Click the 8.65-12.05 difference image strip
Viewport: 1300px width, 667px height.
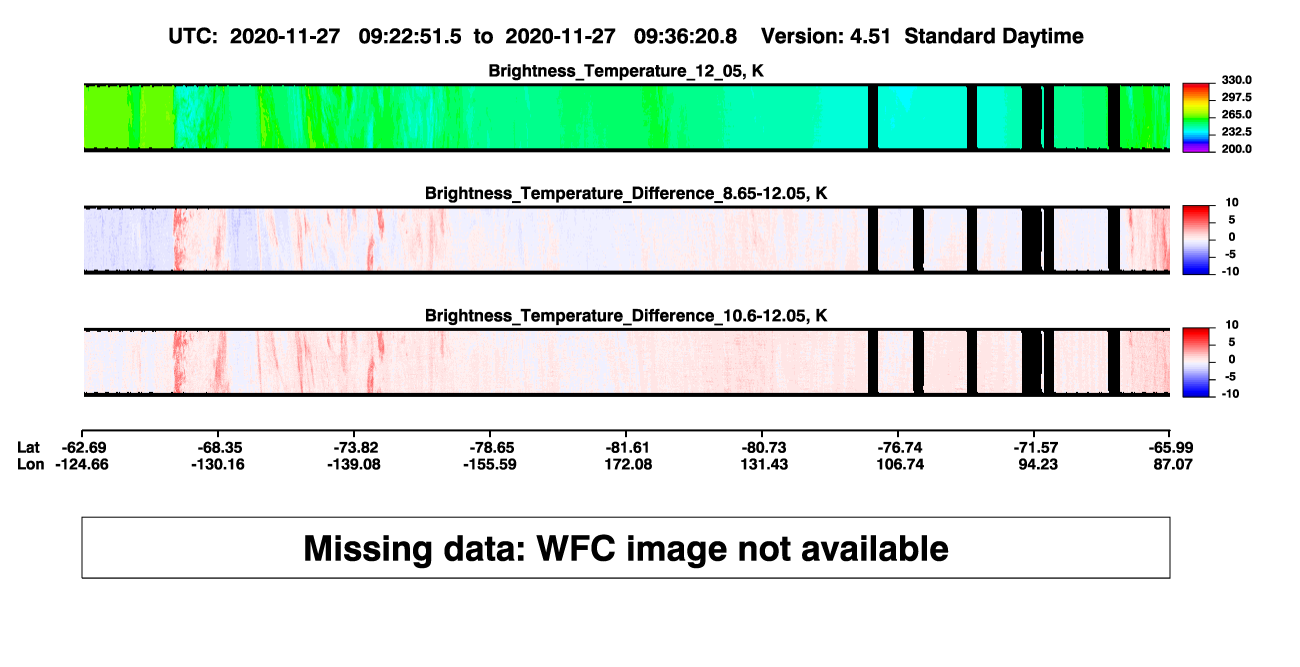626,239
